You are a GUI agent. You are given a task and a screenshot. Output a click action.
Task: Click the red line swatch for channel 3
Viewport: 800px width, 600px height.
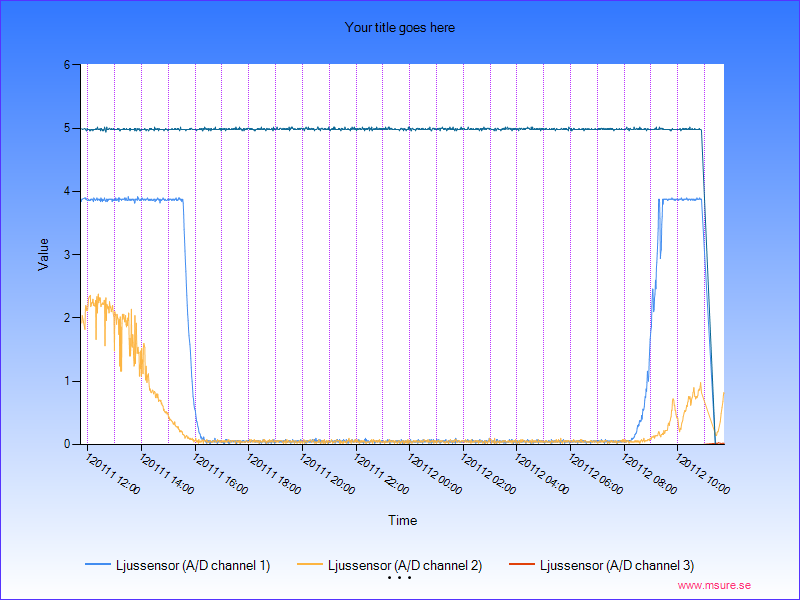522,566
